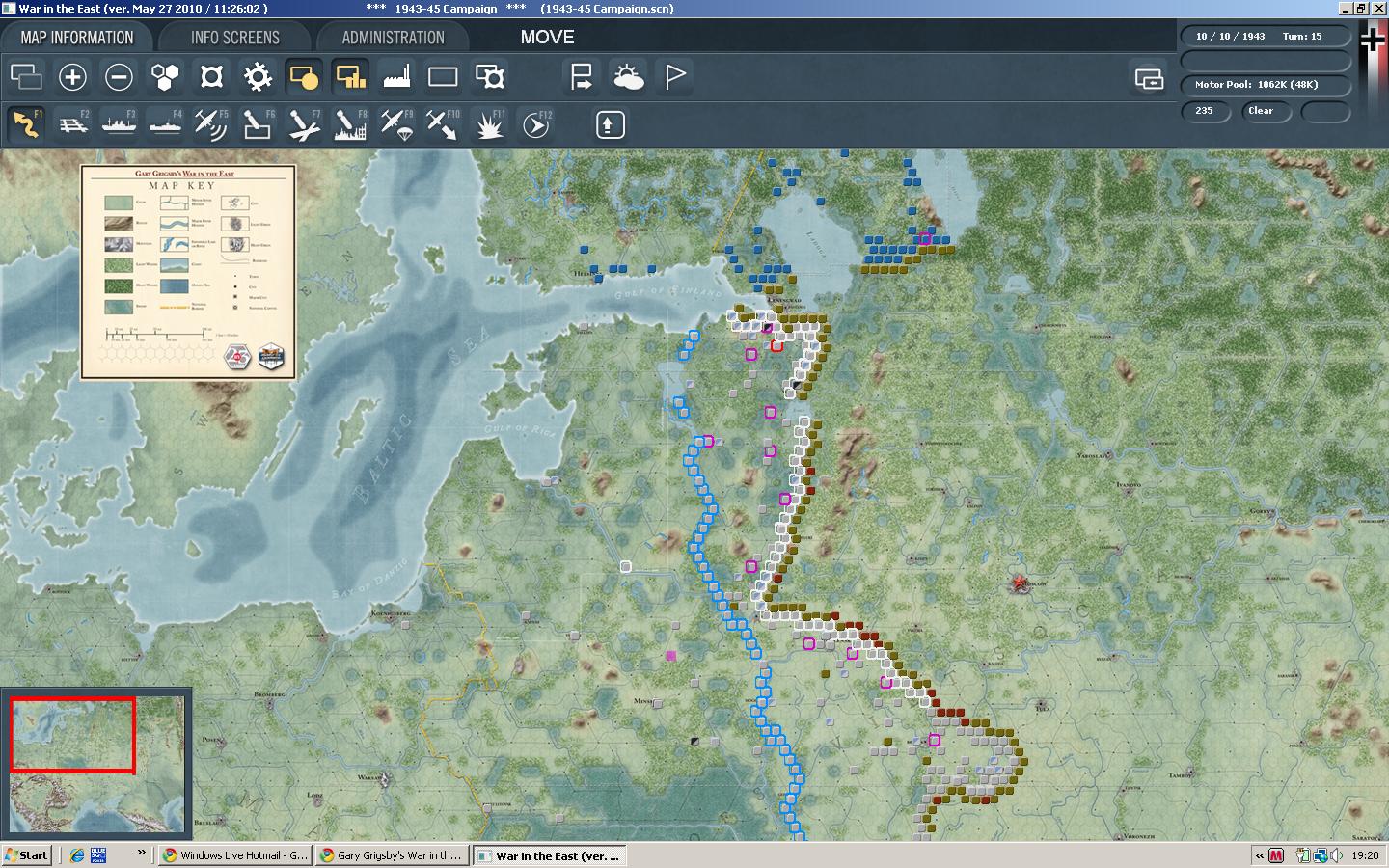Toggle the highlighted rectangle-with-circle overlay icon

pos(304,76)
